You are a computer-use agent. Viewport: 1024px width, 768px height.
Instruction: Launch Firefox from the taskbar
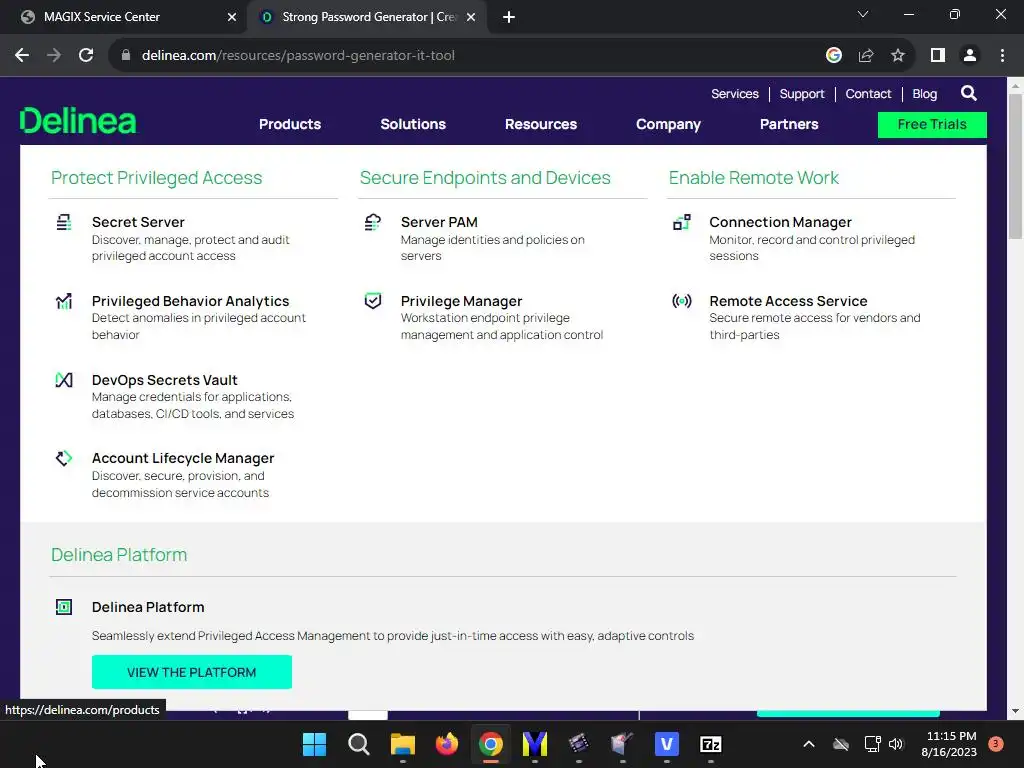[447, 744]
